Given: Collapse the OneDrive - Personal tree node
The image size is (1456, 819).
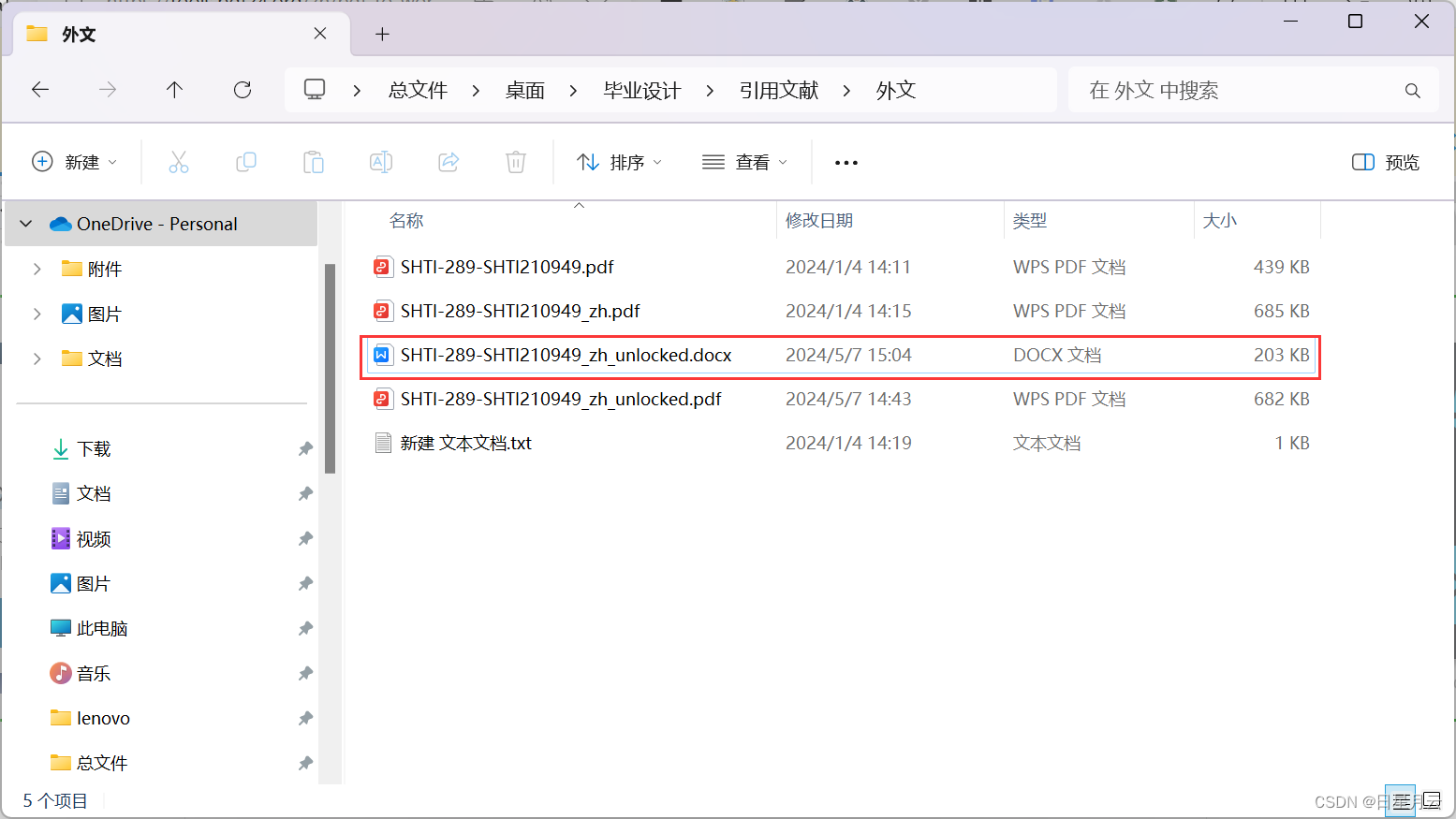Looking at the screenshot, I should pos(26,224).
